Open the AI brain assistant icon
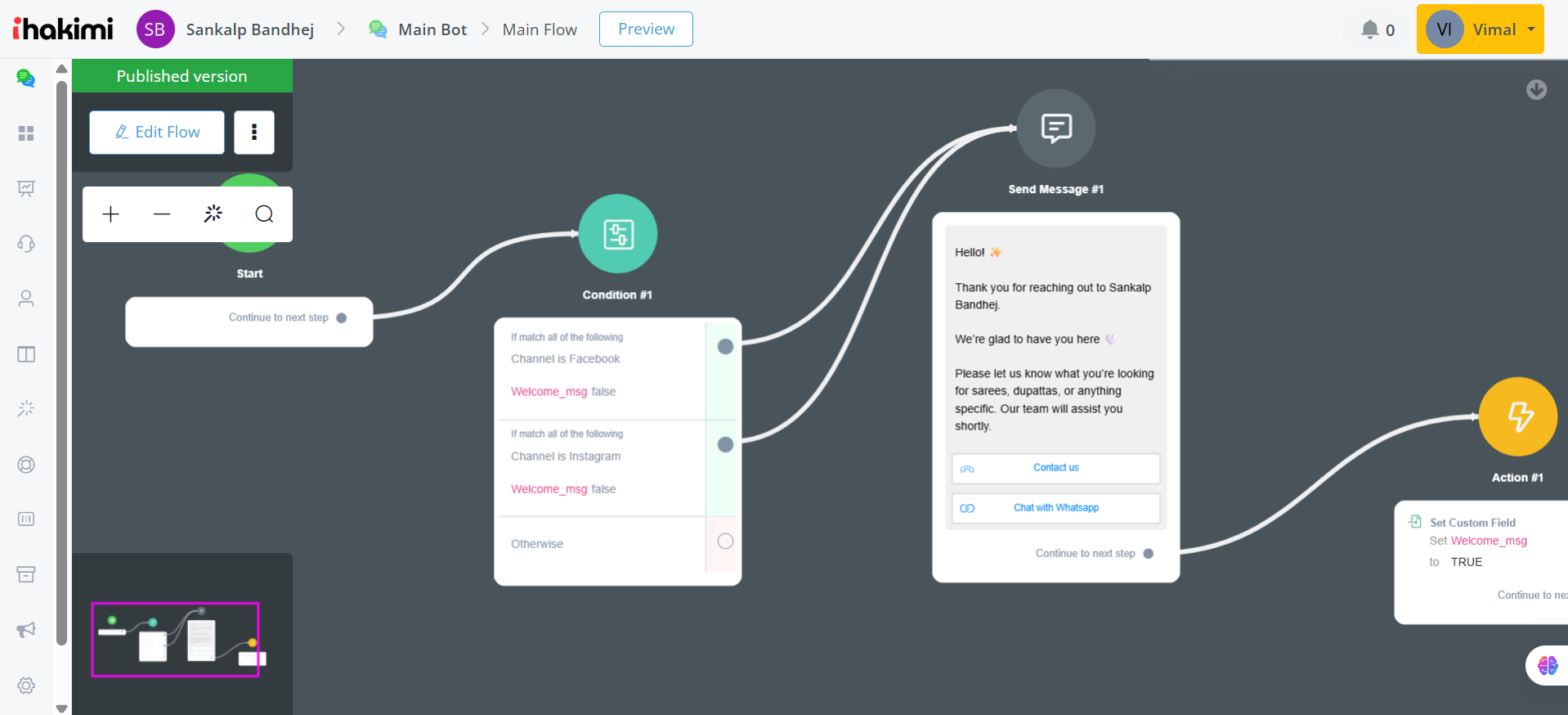This screenshot has height=715, width=1568. 1548,665
